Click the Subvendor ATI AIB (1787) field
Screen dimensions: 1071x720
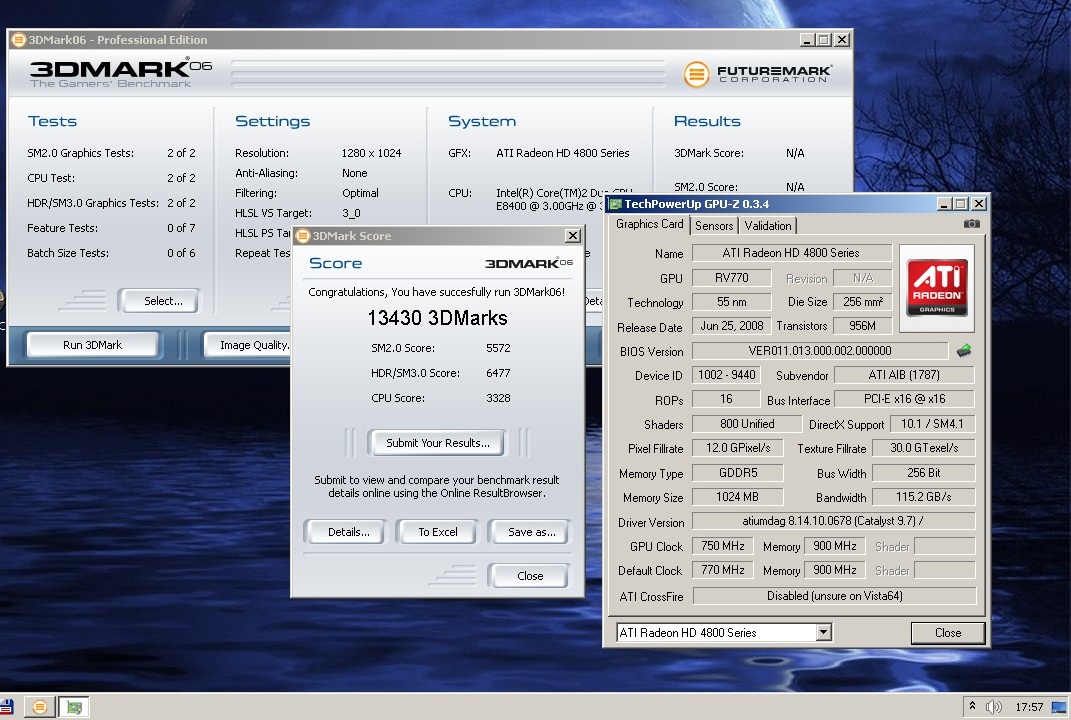point(904,375)
